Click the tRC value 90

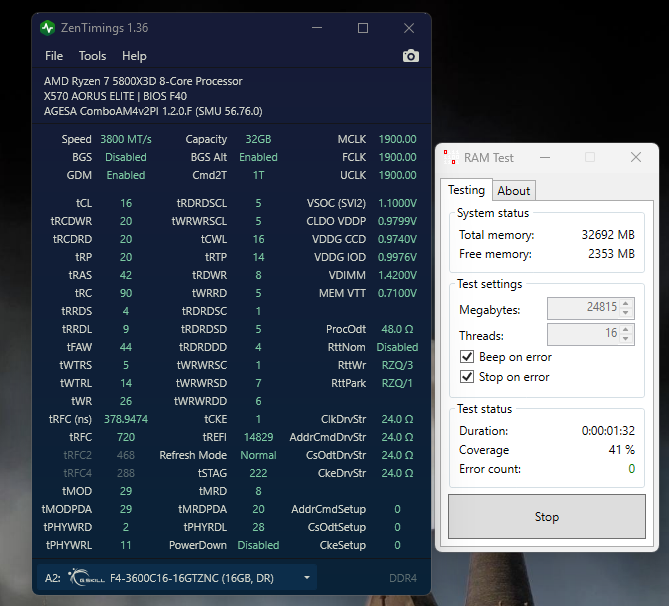pyautogui.click(x=126, y=293)
